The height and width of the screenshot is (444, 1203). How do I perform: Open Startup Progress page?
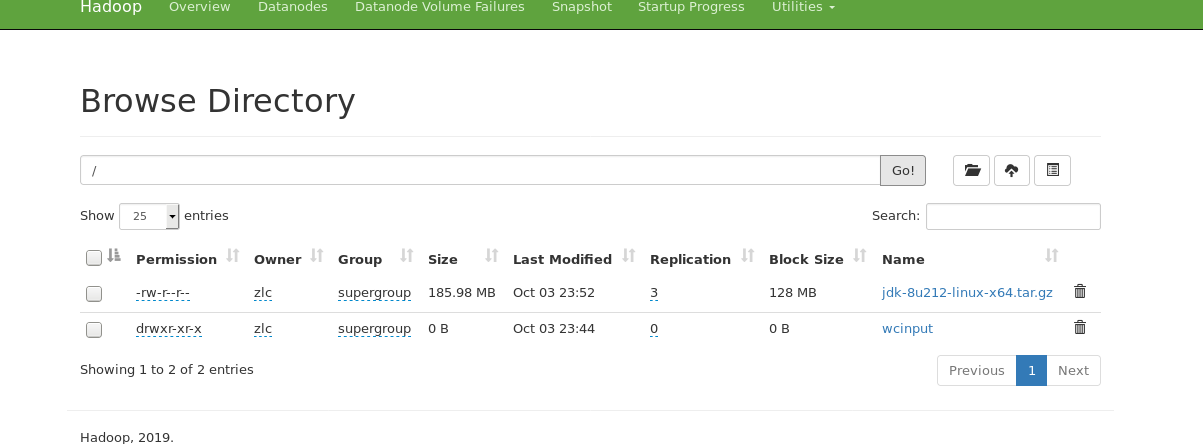(x=691, y=7)
